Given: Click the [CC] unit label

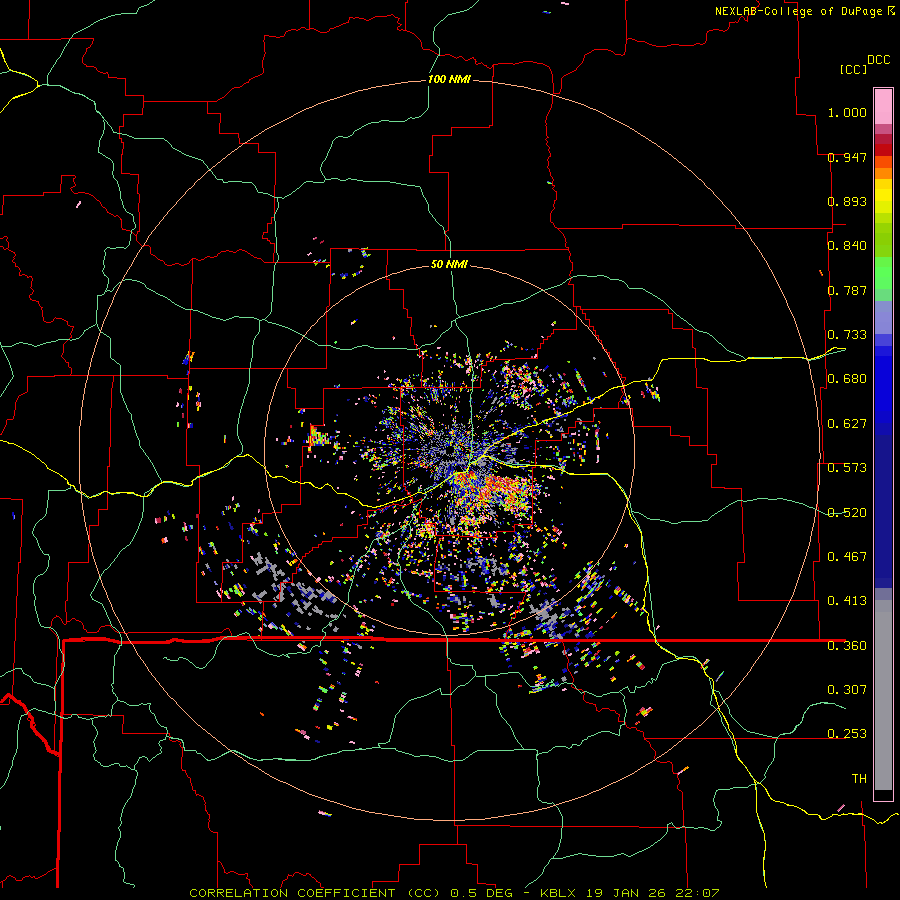Looking at the screenshot, I should tap(853, 69).
